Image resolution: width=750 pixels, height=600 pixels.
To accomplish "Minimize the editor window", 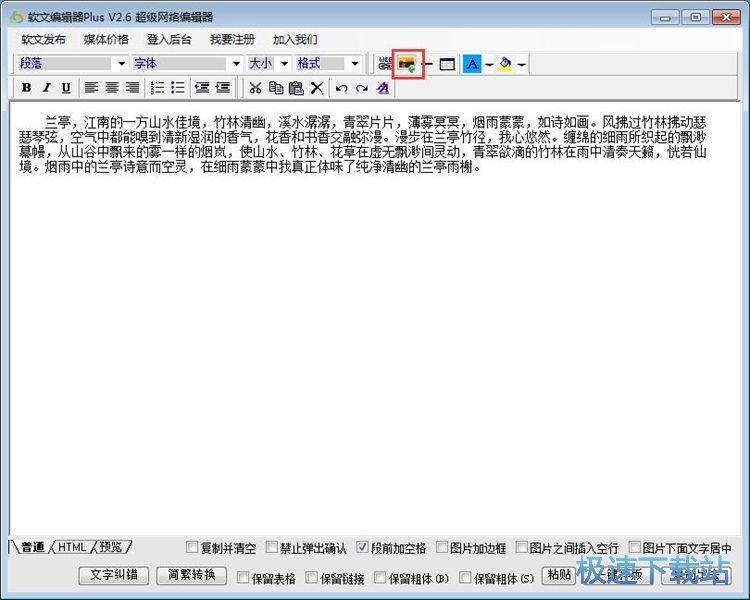I will pyautogui.click(x=664, y=18).
